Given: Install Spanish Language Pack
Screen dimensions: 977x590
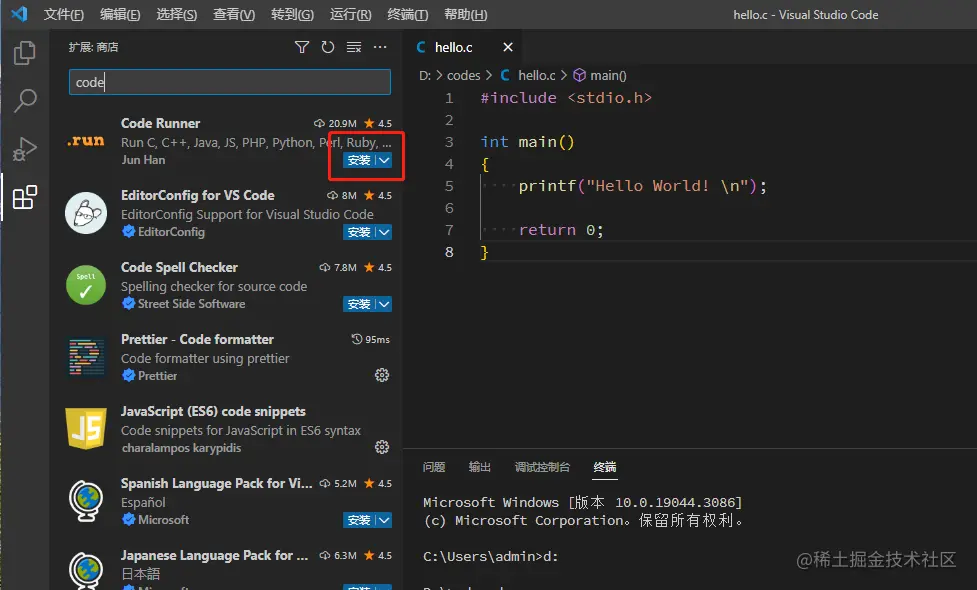Looking at the screenshot, I should tap(359, 520).
